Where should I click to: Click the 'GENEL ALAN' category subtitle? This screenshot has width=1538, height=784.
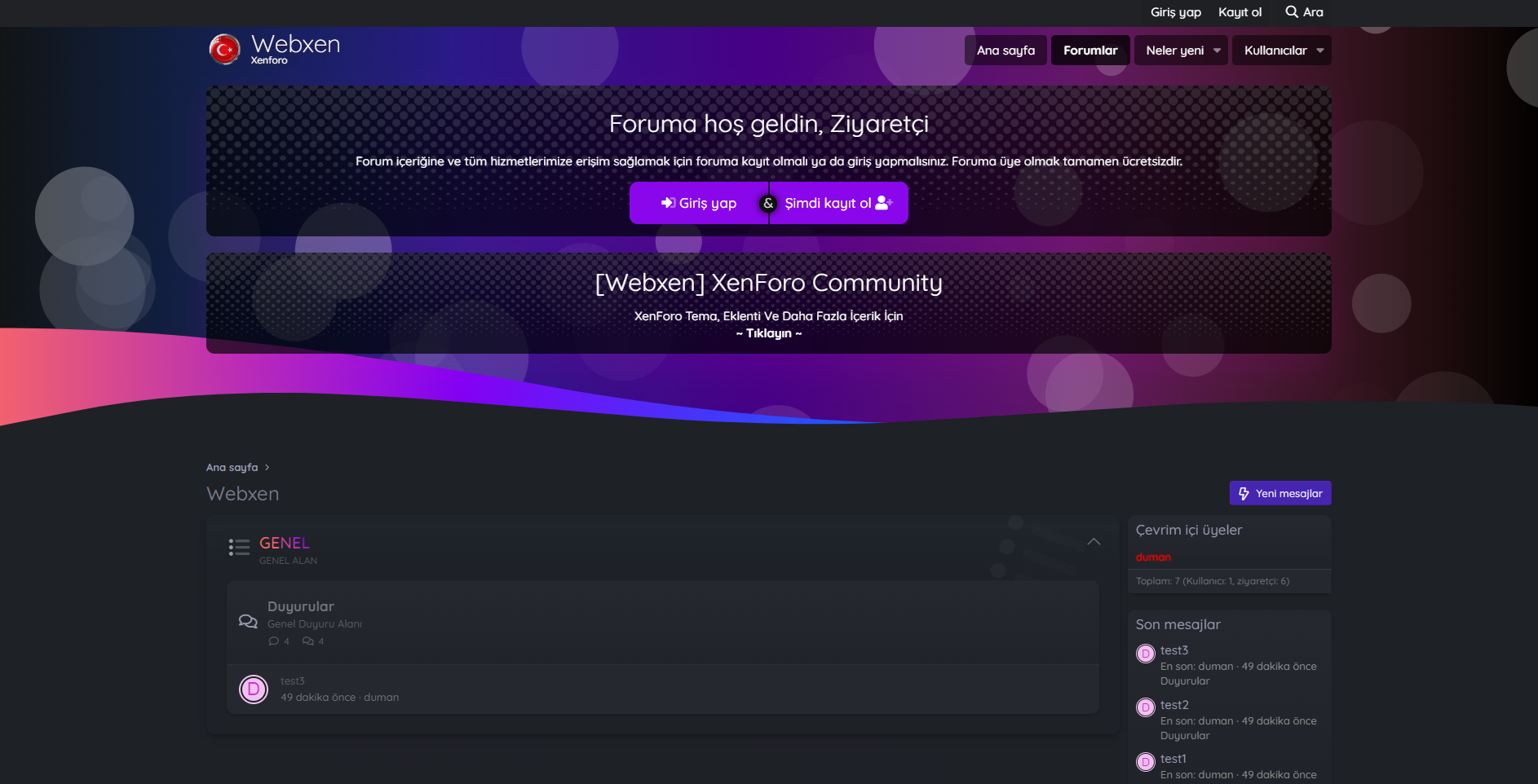point(289,561)
